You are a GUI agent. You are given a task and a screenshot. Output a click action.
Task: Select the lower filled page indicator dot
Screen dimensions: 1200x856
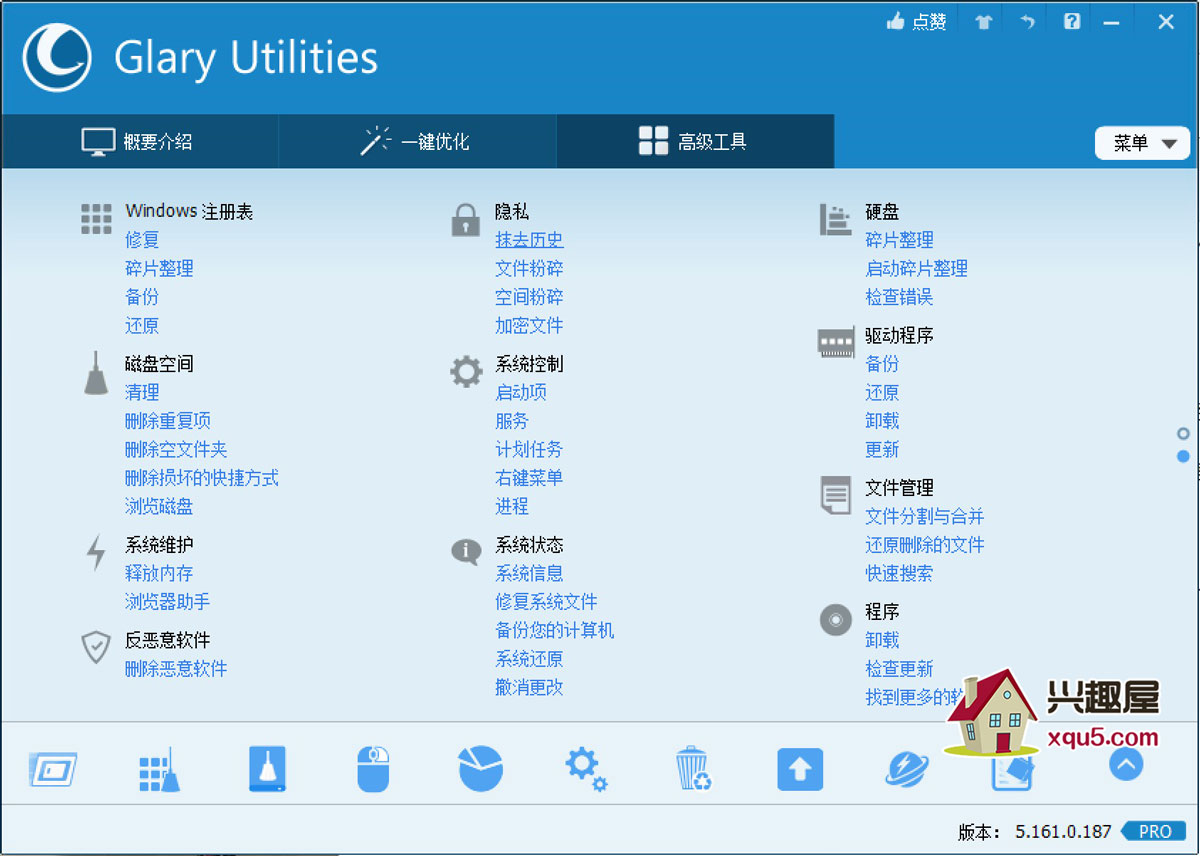pyautogui.click(x=1184, y=456)
